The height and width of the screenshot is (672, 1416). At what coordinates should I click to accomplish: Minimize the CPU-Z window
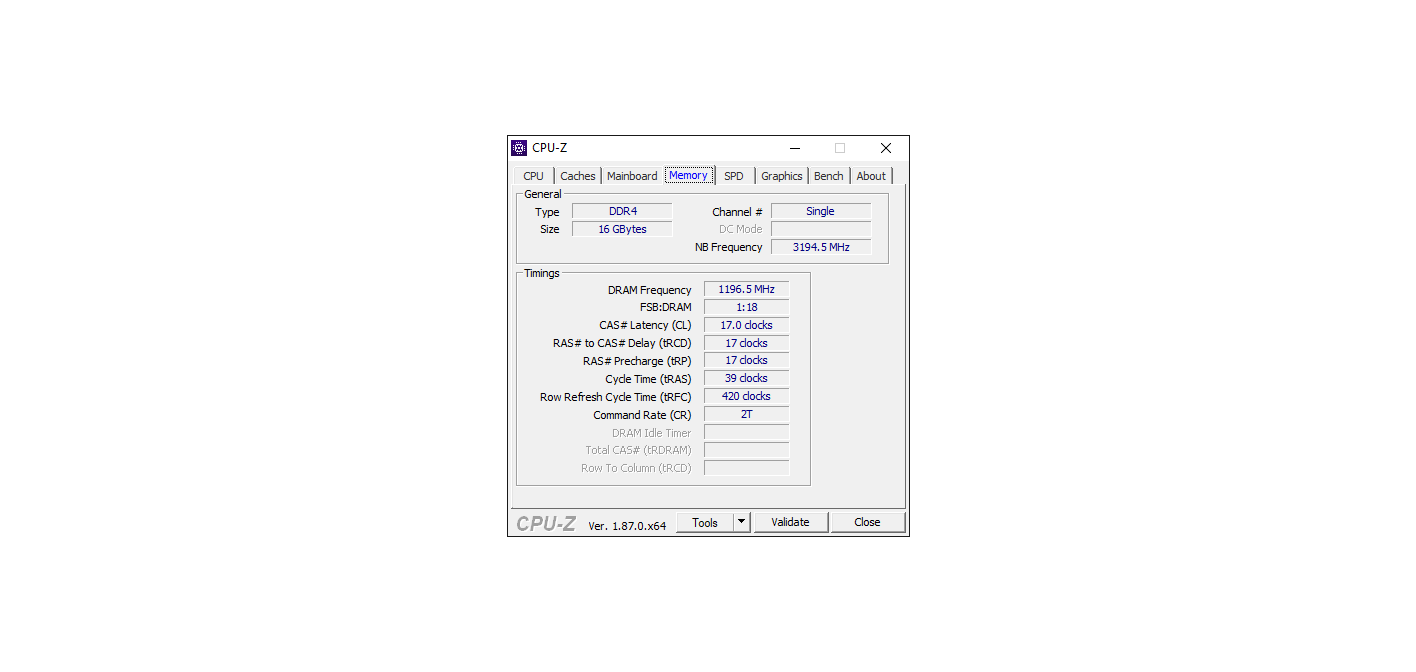(x=794, y=148)
